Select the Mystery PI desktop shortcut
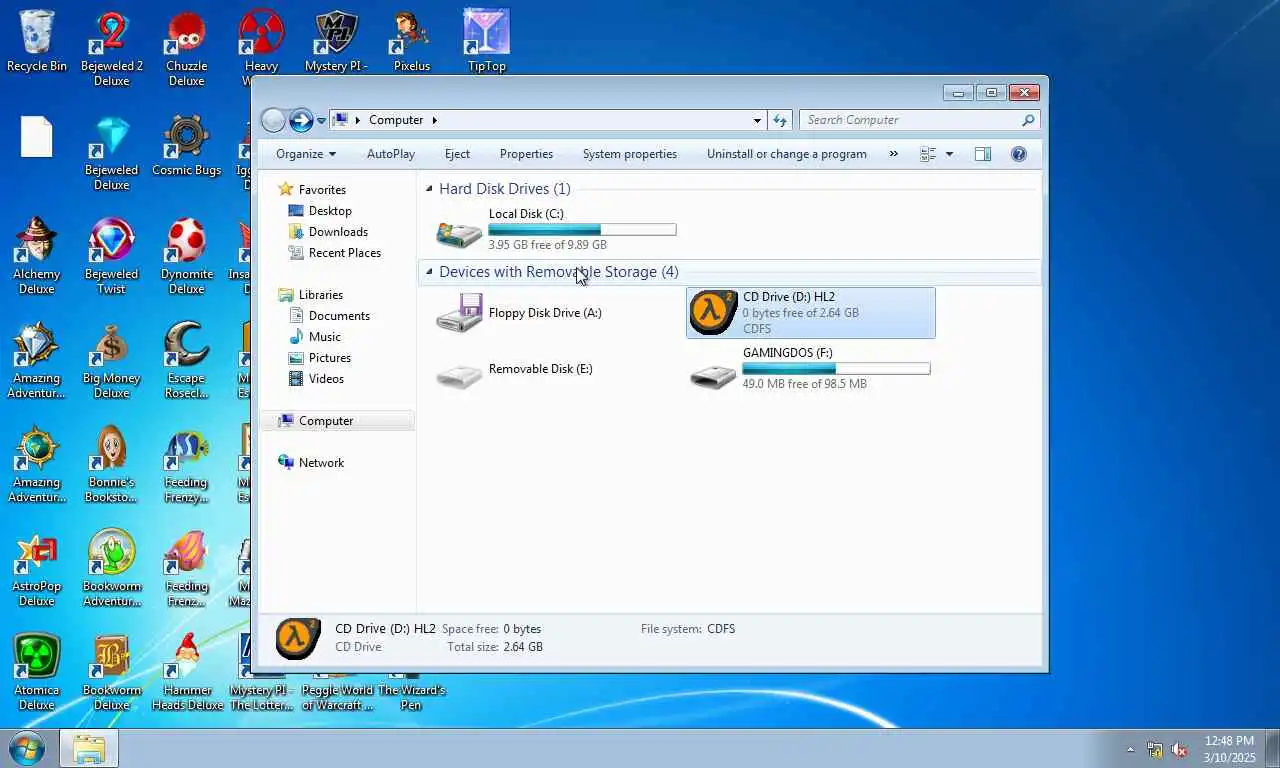This screenshot has width=1280, height=768. [x=336, y=42]
